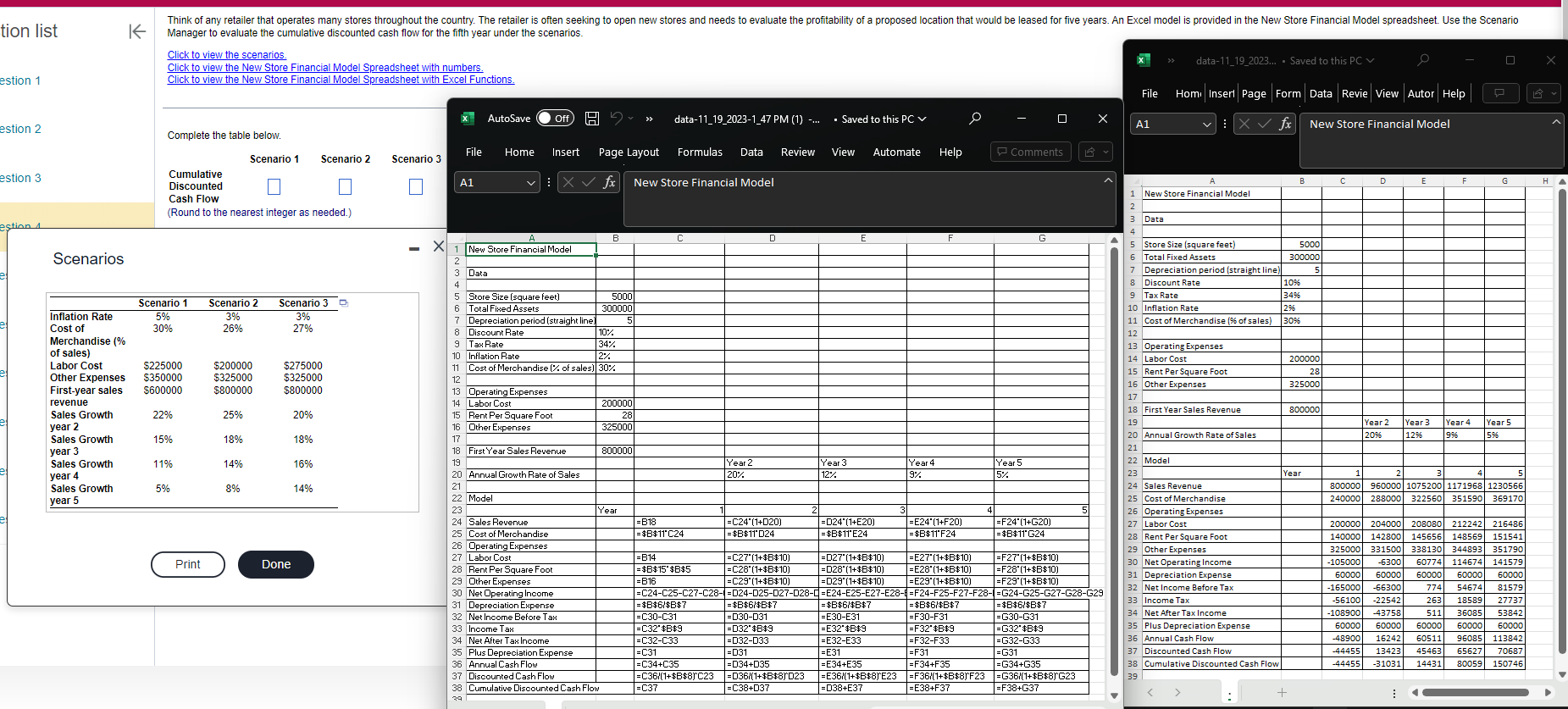Click copy-table icon beside Scenario 3 header

[343, 302]
